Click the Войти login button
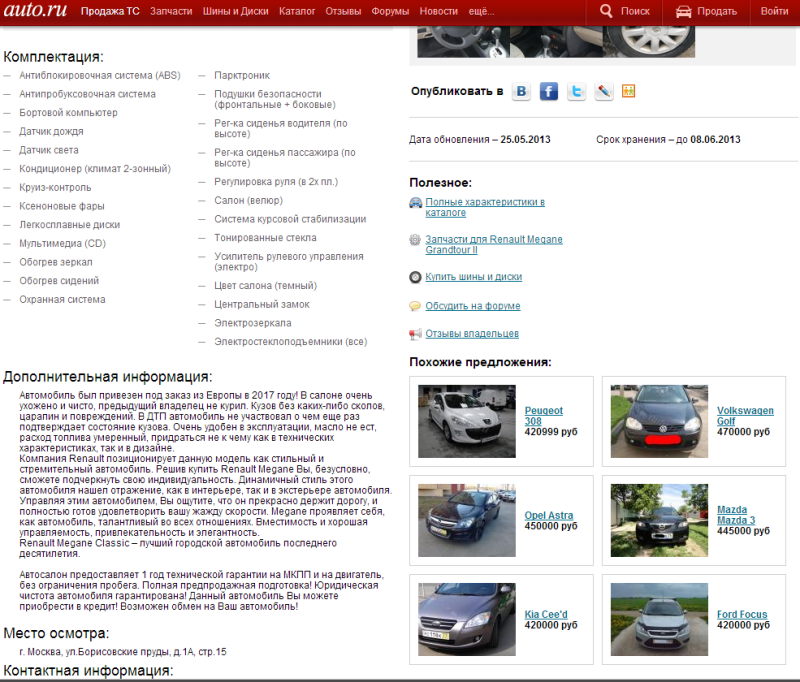This screenshot has height=682, width=800. pyautogui.click(x=774, y=11)
